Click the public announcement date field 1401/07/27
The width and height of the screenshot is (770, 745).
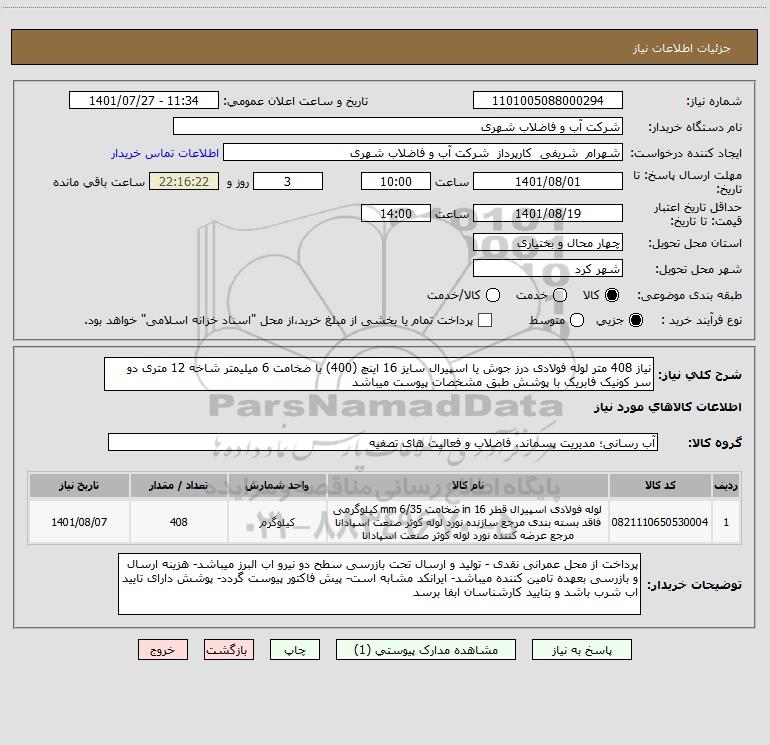tap(144, 100)
